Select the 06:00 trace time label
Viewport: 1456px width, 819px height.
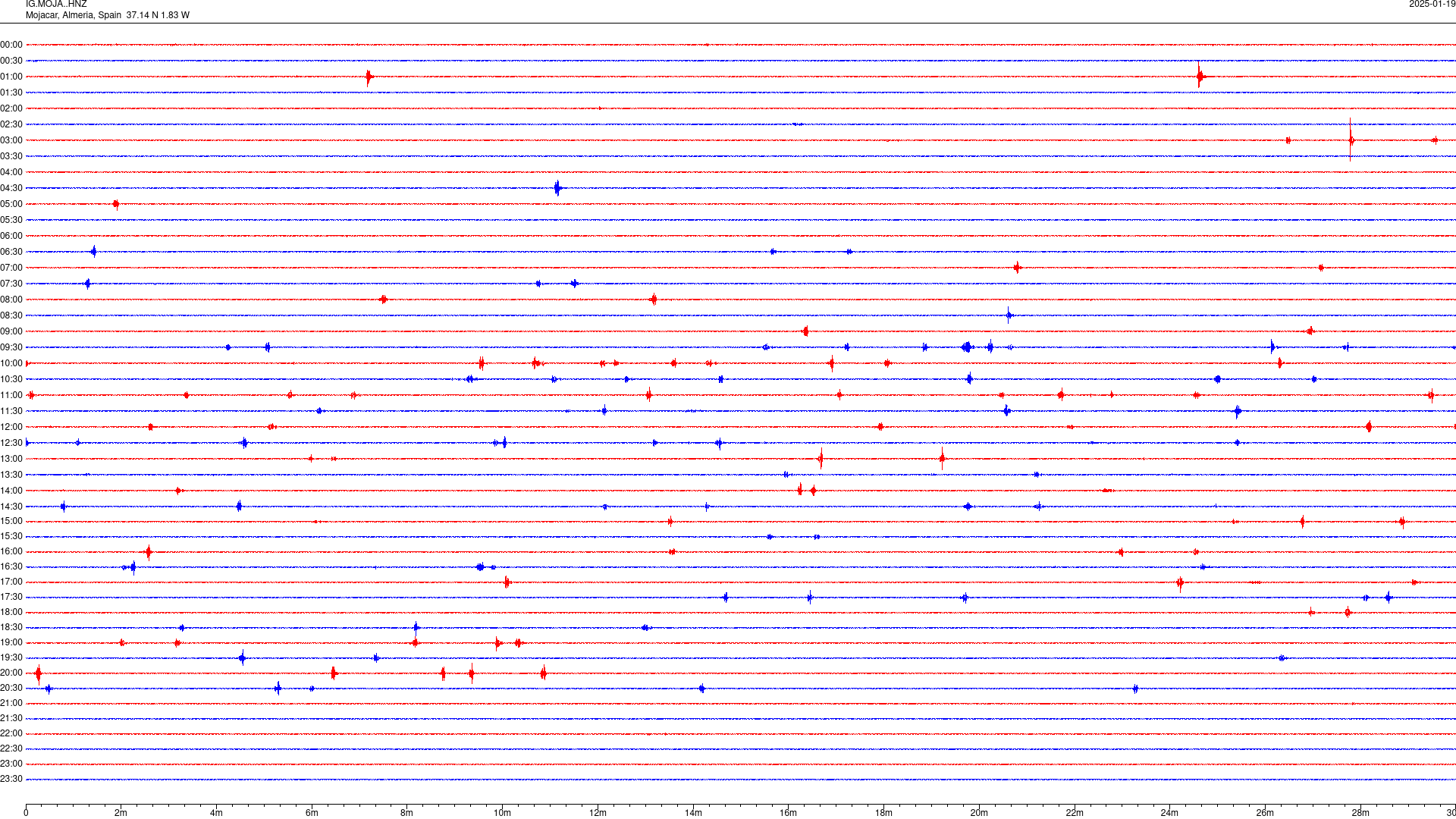coord(11,236)
